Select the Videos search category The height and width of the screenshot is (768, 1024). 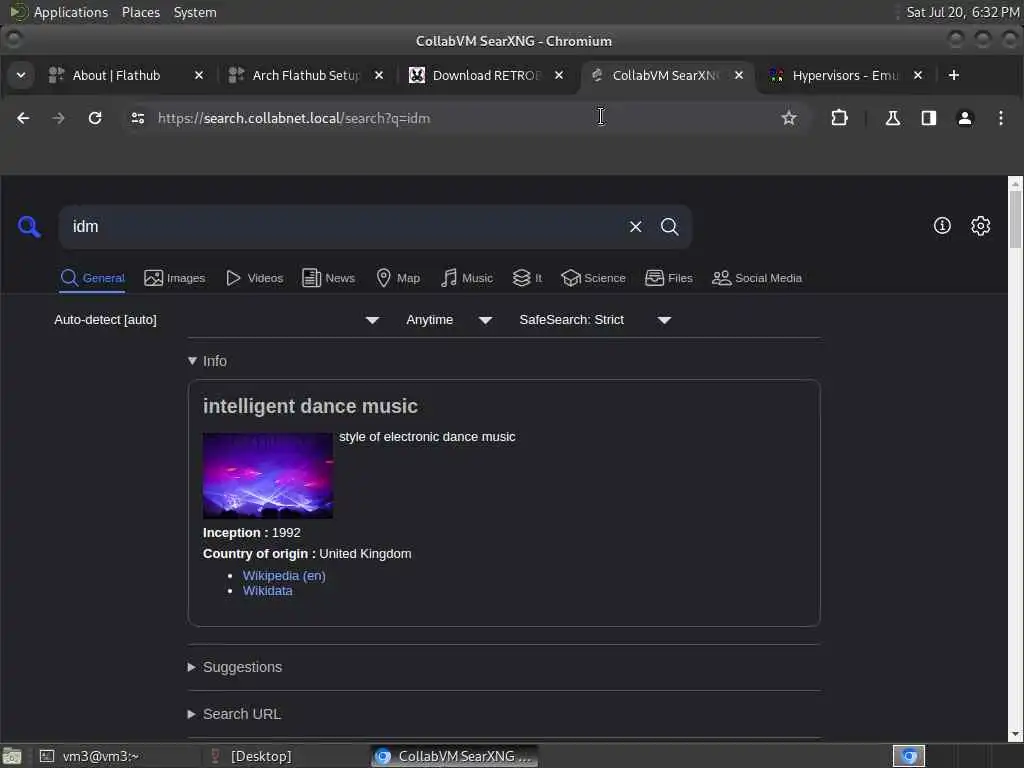(254, 278)
